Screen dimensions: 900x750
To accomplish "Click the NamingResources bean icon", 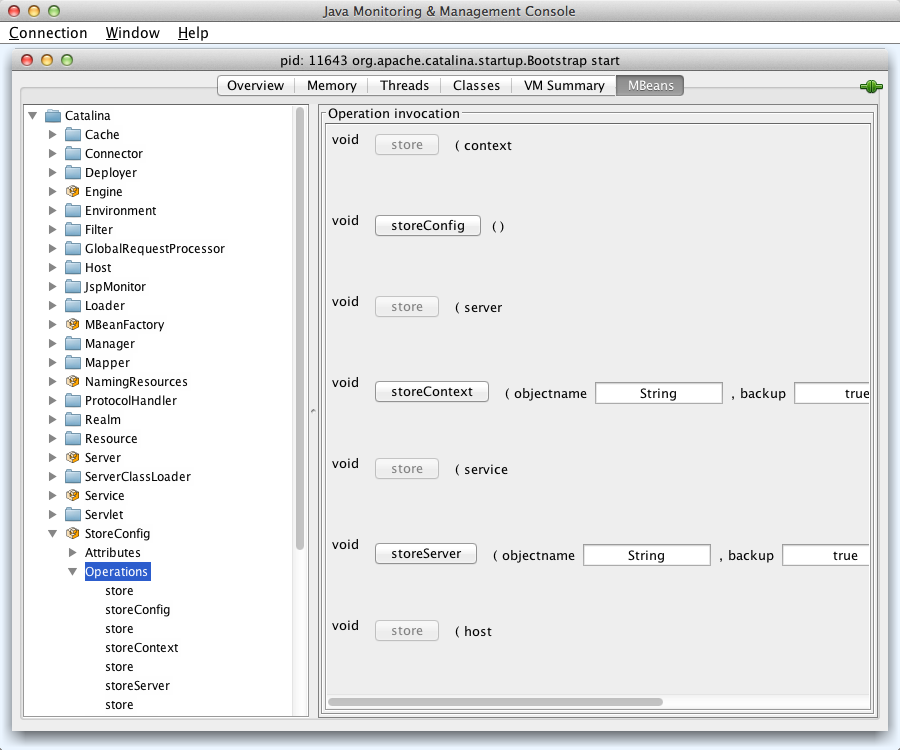I will coord(72,382).
